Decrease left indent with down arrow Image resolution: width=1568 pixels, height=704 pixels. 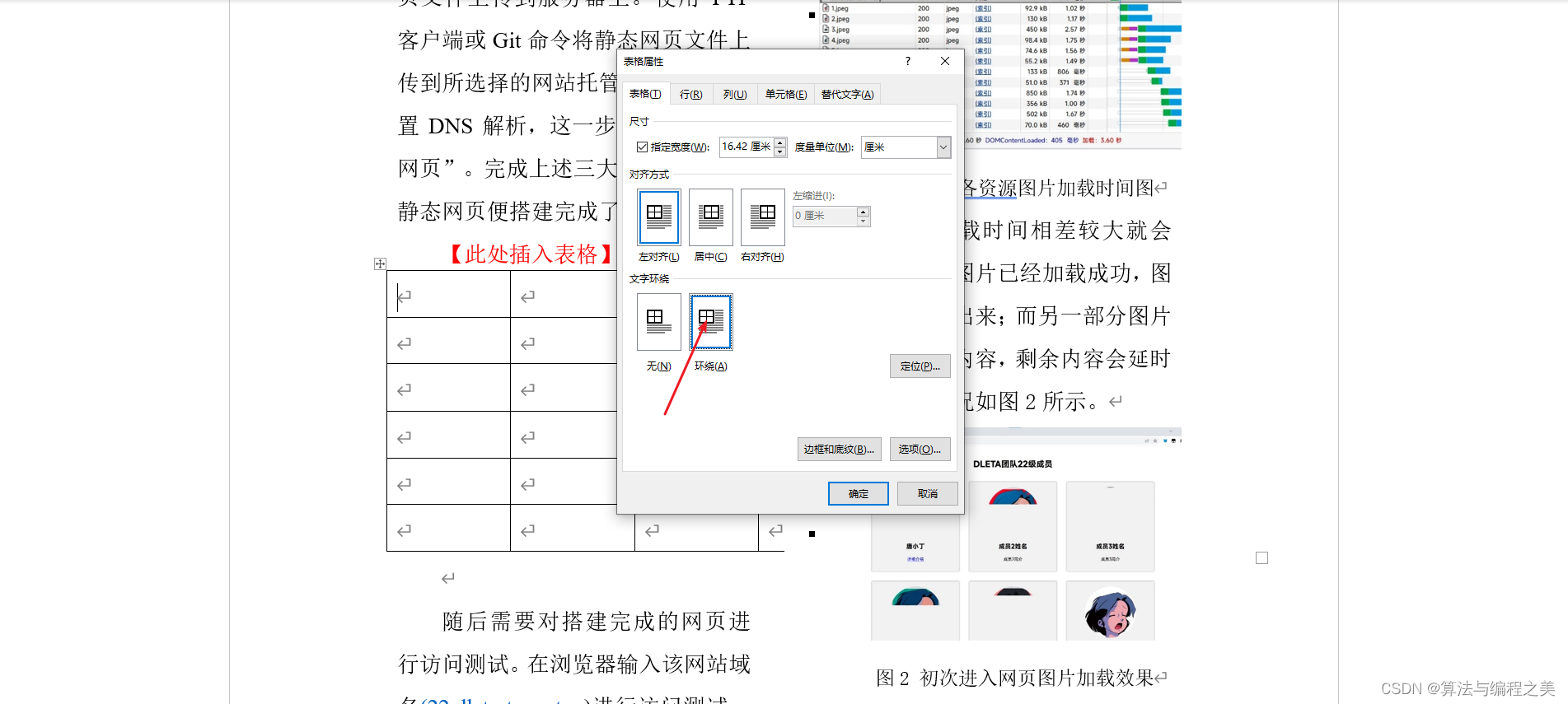click(863, 221)
